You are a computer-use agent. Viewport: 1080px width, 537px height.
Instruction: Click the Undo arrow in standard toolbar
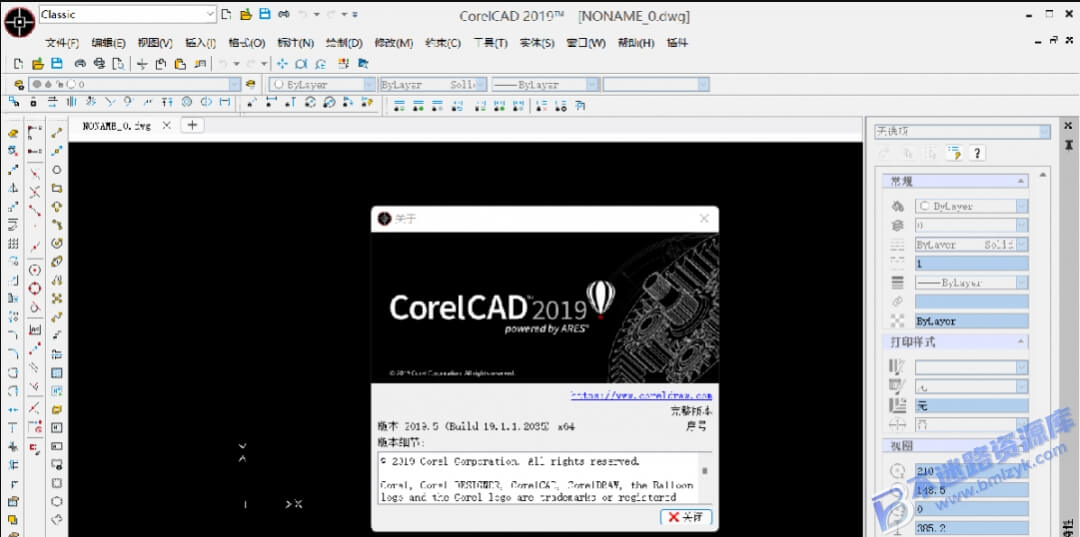tap(222, 63)
